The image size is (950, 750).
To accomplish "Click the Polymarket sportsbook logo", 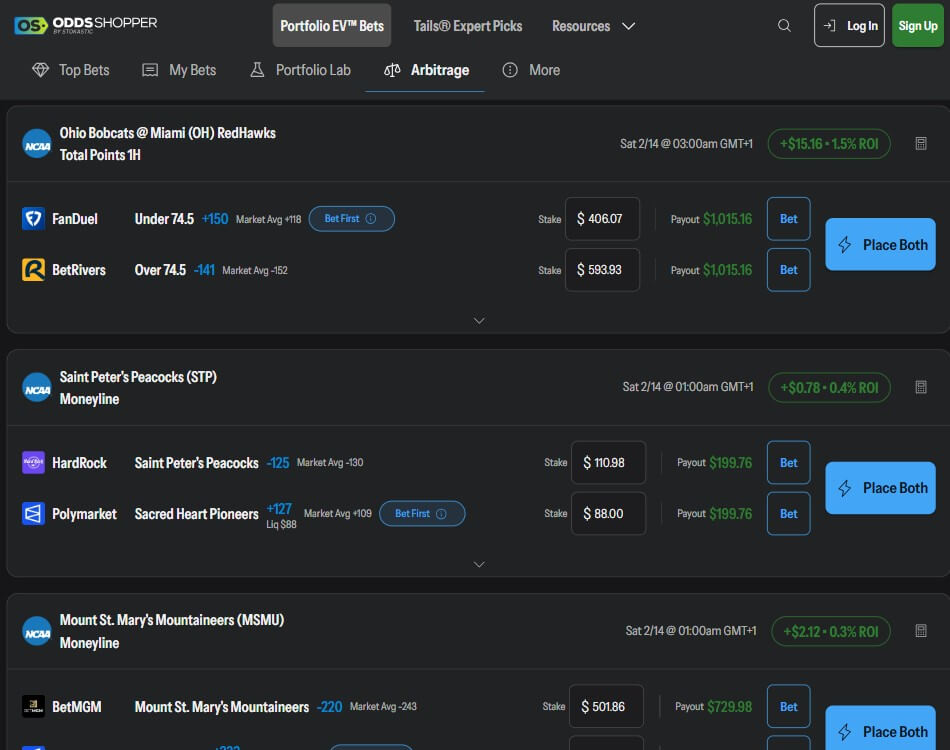I will click(36, 513).
